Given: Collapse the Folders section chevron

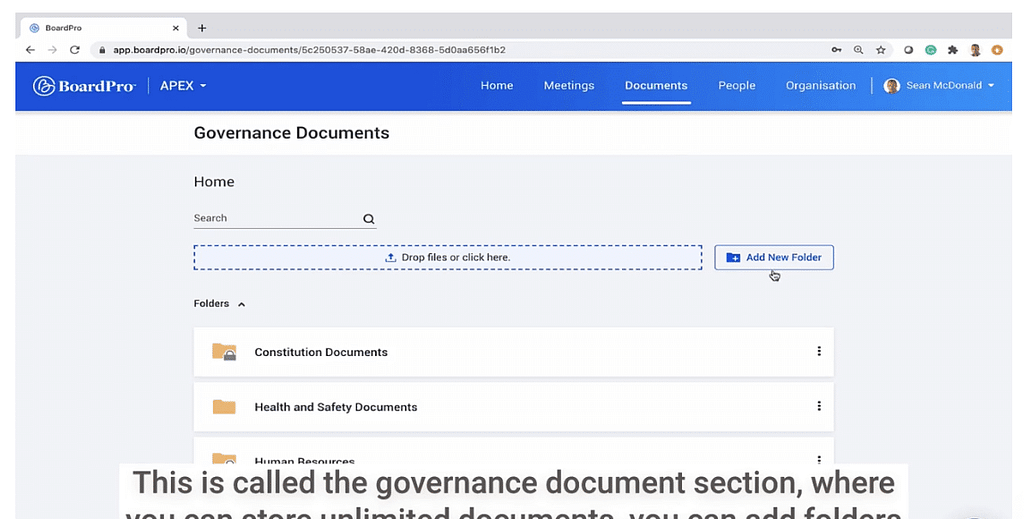Looking at the screenshot, I should (x=241, y=304).
